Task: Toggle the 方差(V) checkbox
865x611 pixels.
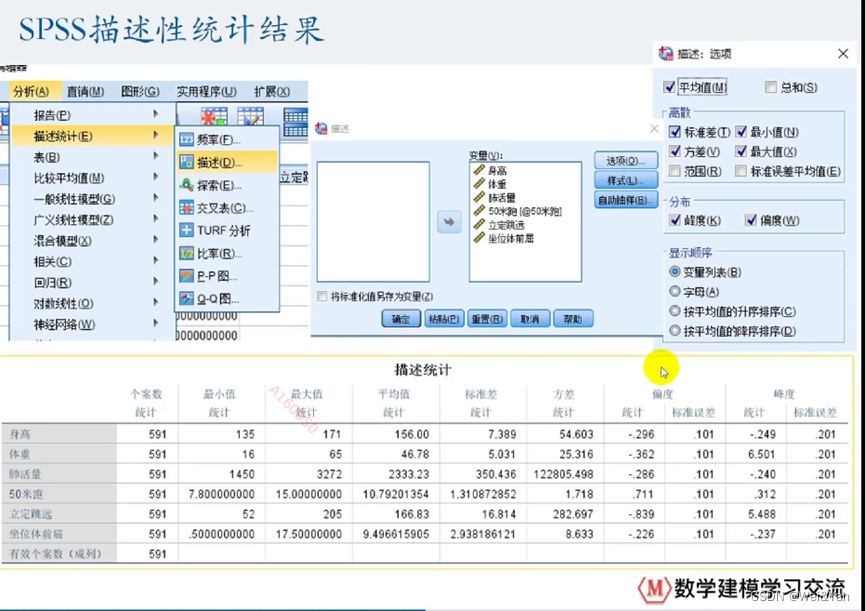Action: pos(675,151)
